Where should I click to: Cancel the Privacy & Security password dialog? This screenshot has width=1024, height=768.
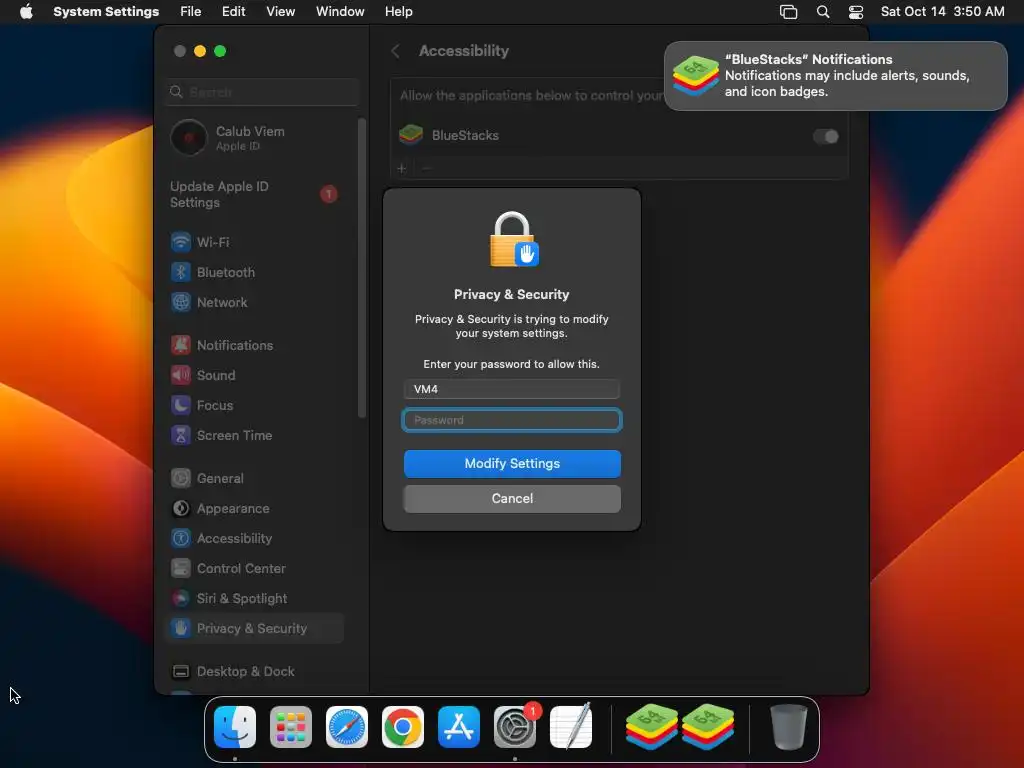click(x=512, y=499)
